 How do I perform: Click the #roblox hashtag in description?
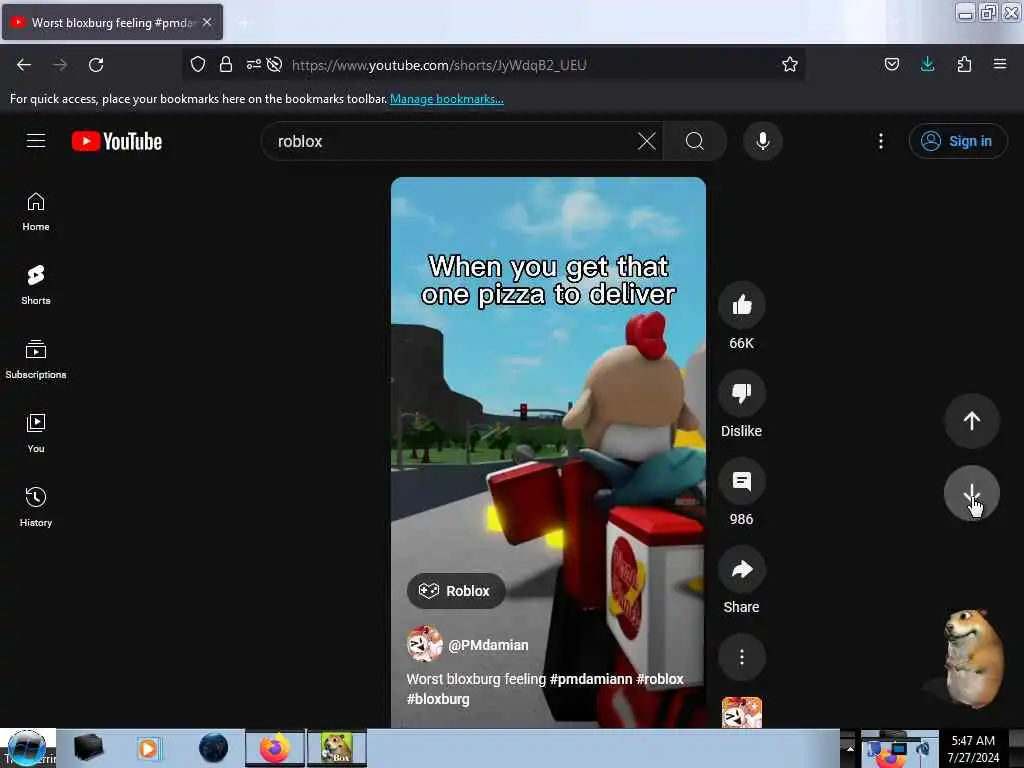[660, 679]
